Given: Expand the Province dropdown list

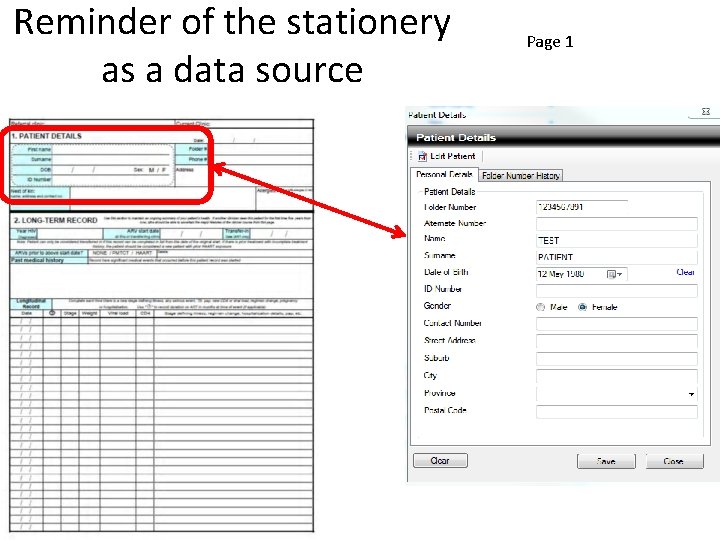Looking at the screenshot, I should pyautogui.click(x=691, y=394).
